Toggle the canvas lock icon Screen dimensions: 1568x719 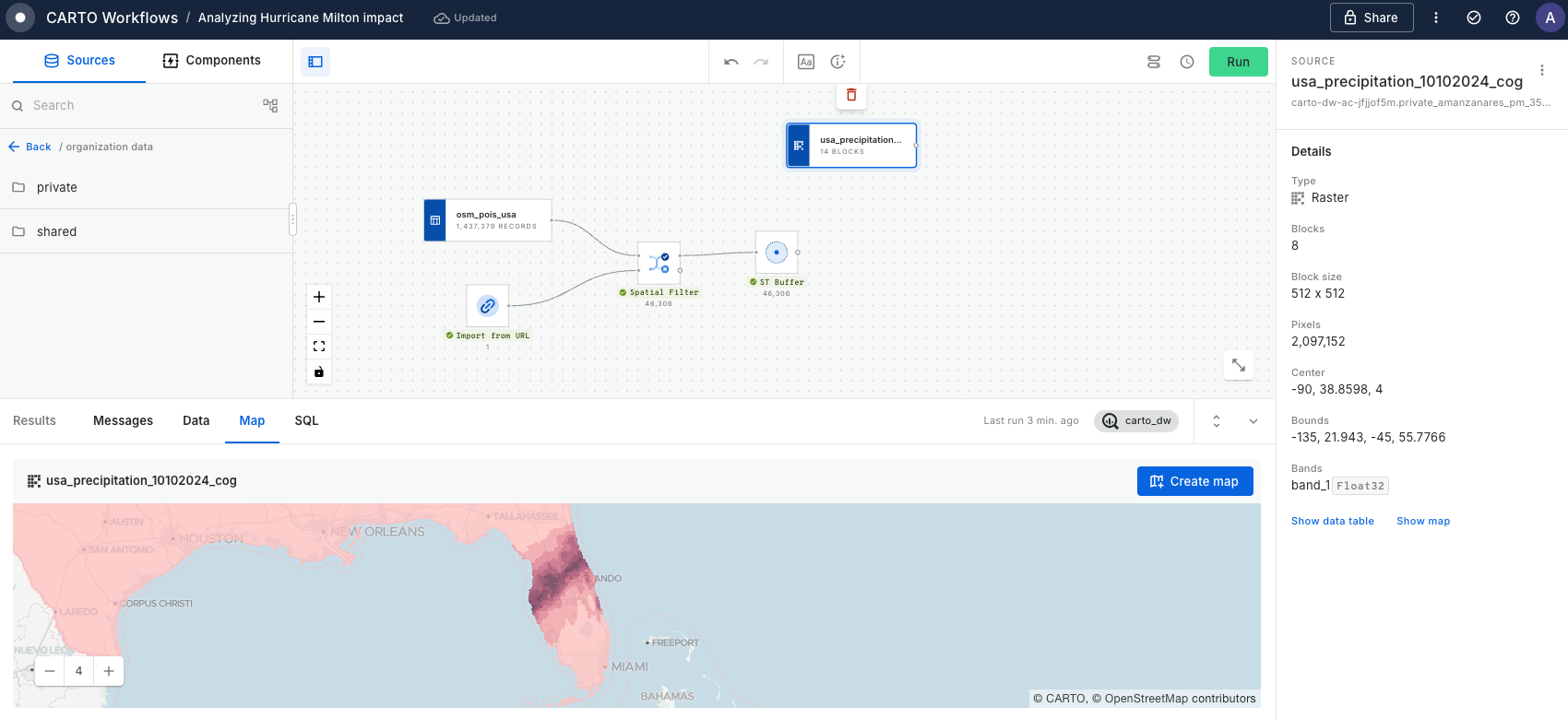[x=319, y=371]
